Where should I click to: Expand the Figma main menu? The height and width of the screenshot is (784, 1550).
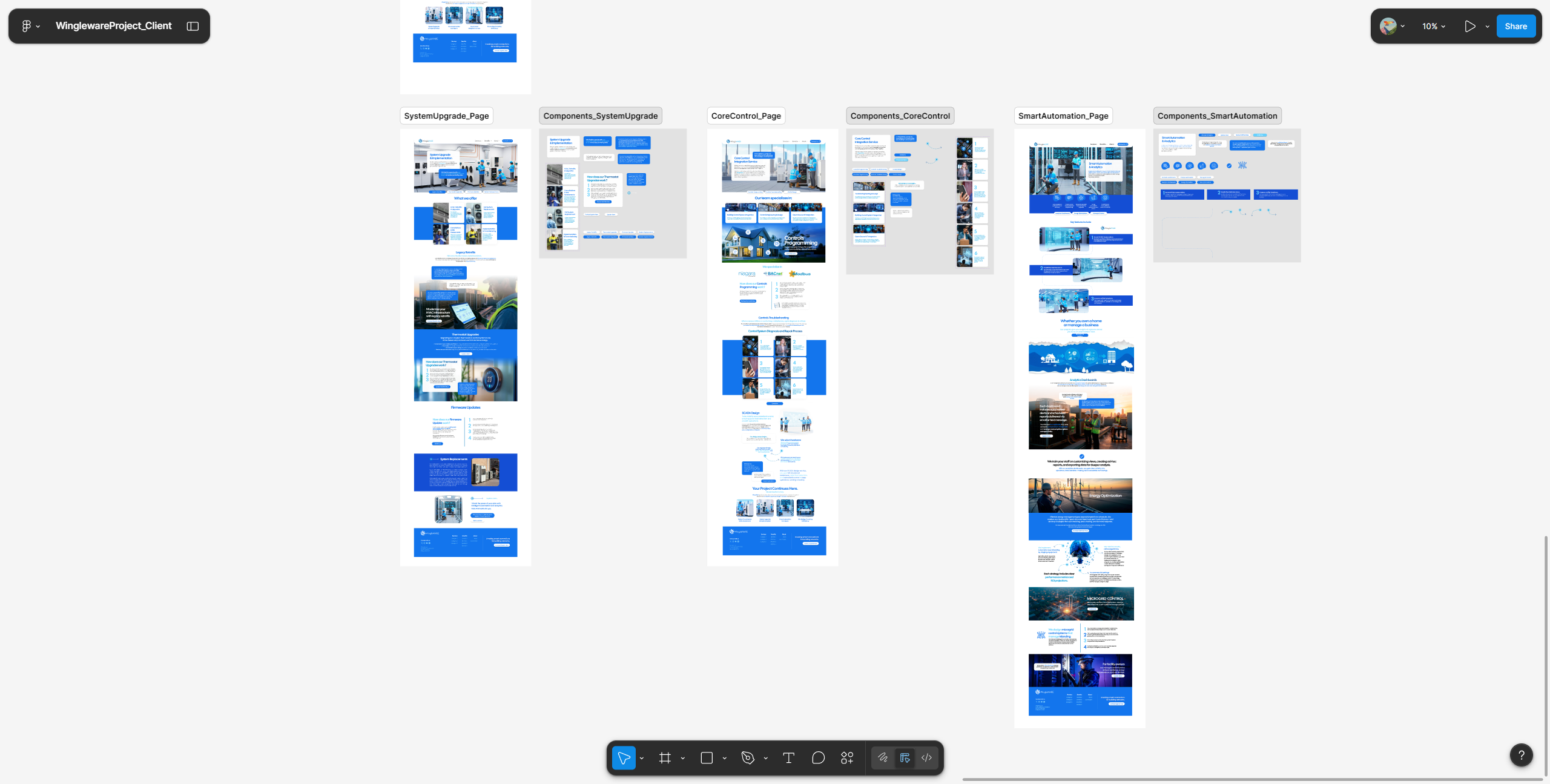click(30, 26)
